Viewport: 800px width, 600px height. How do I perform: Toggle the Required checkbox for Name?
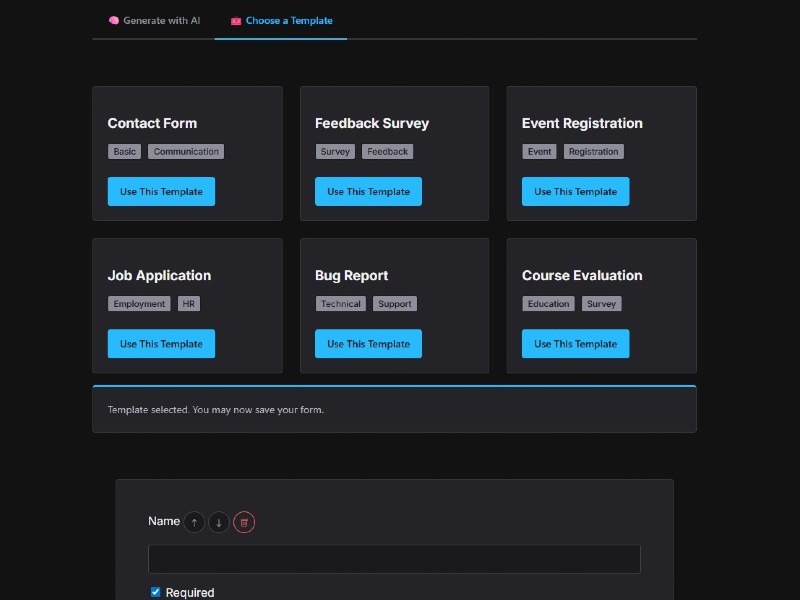pyautogui.click(x=155, y=591)
